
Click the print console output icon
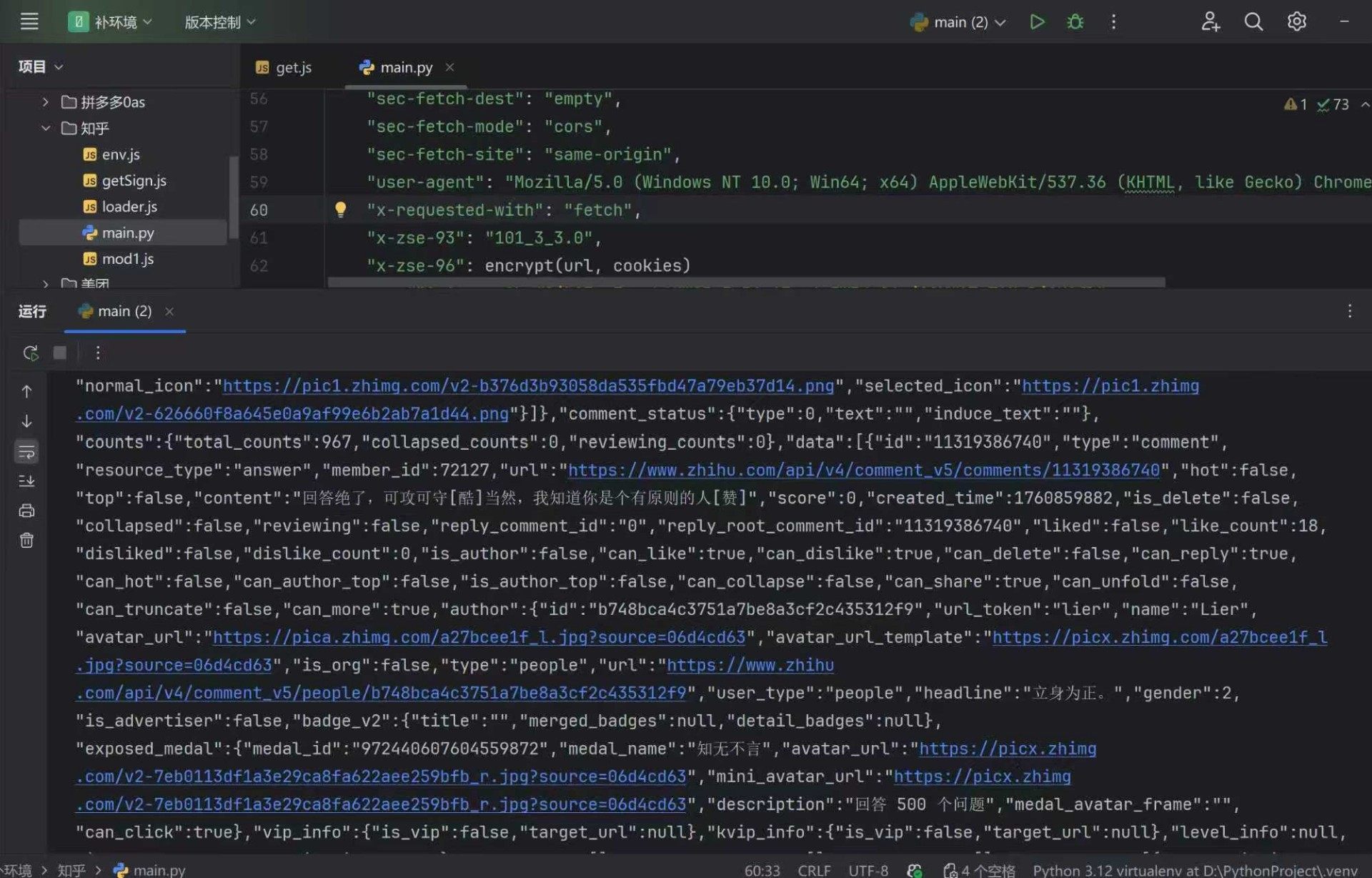pos(26,510)
